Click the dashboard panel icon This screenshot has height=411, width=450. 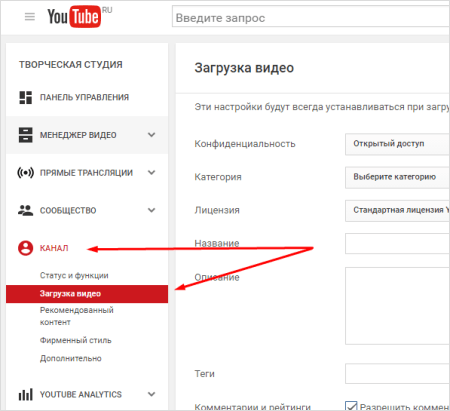pos(26,97)
